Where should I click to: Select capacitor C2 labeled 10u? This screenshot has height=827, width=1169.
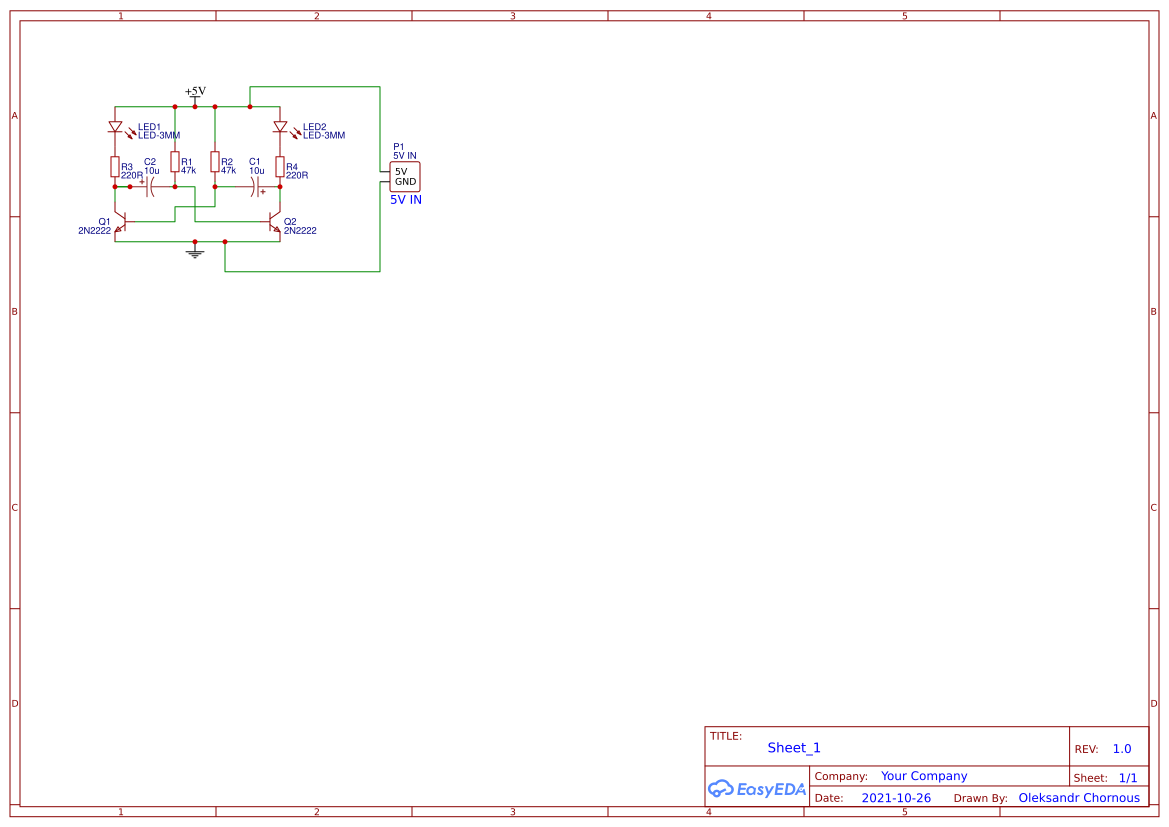point(149,186)
